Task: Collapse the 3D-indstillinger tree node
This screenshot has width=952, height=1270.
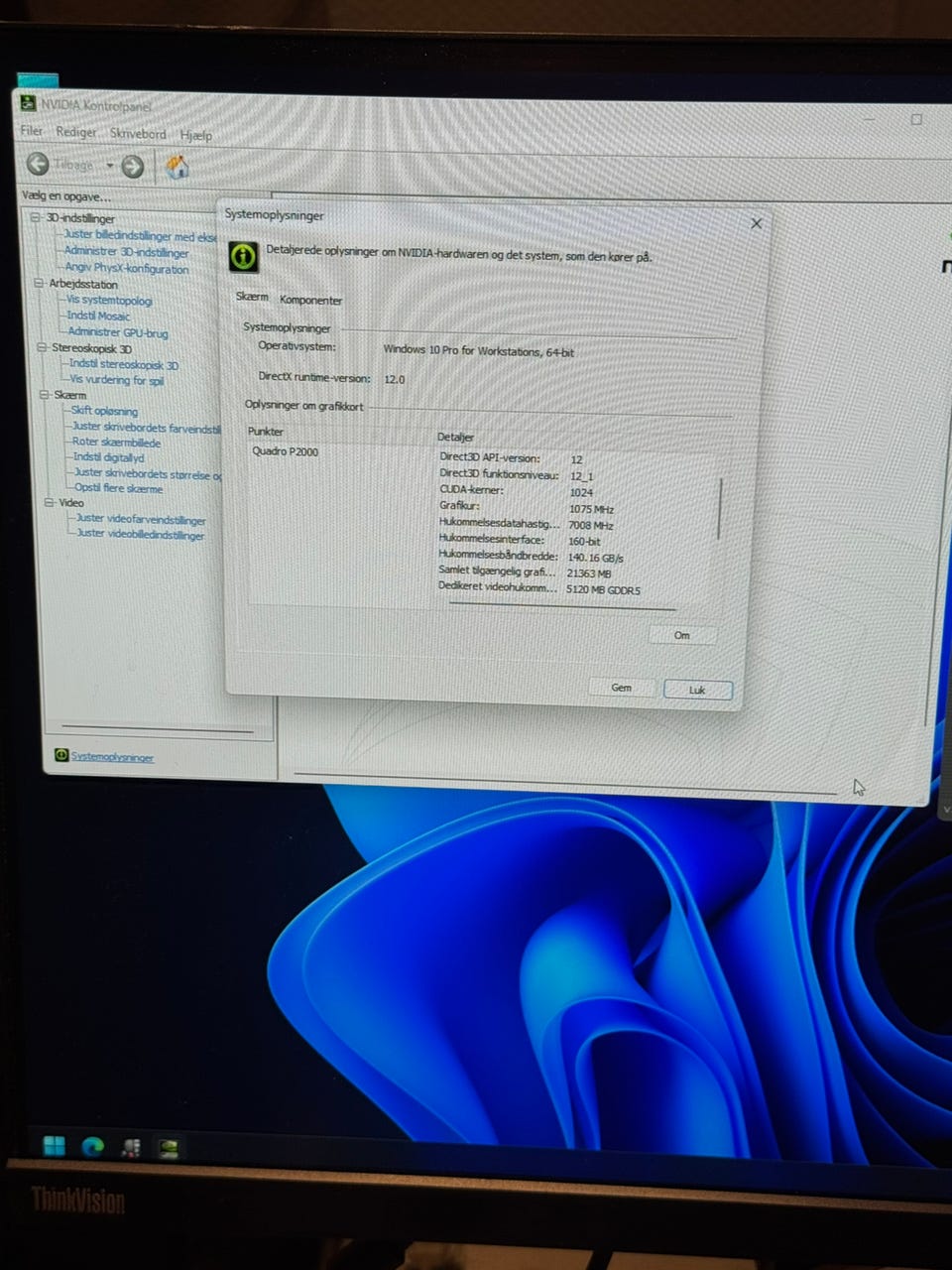Action: 37,217
